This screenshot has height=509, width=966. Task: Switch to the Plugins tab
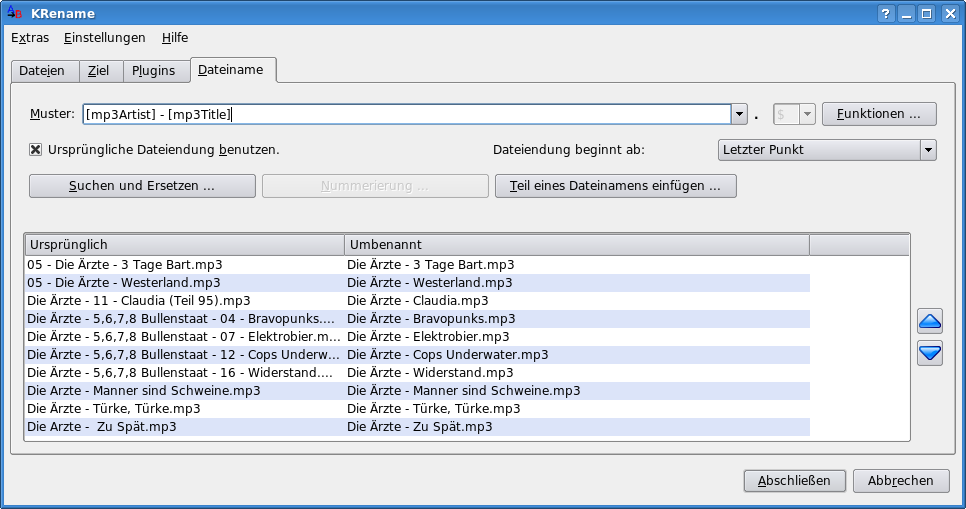[153, 71]
